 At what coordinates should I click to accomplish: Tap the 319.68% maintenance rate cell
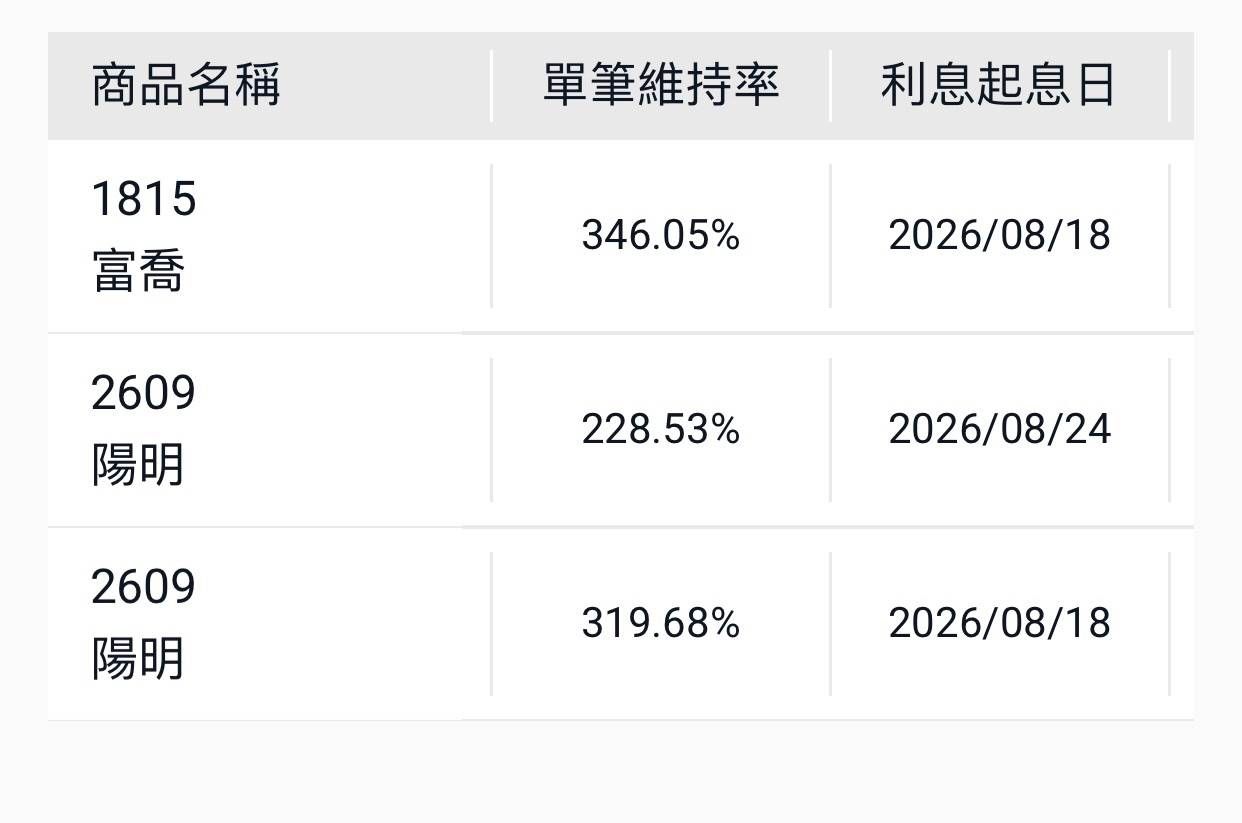click(661, 624)
